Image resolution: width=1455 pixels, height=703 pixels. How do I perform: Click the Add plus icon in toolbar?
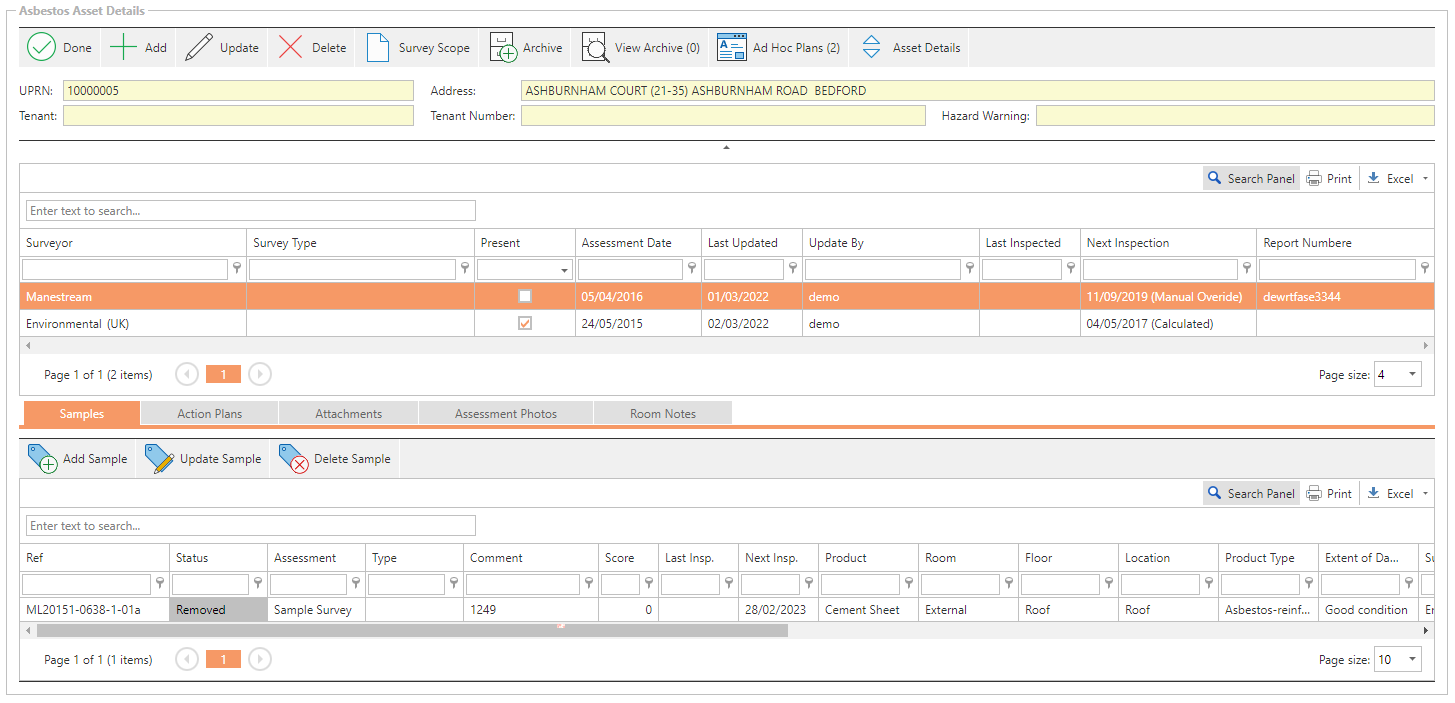tap(123, 48)
